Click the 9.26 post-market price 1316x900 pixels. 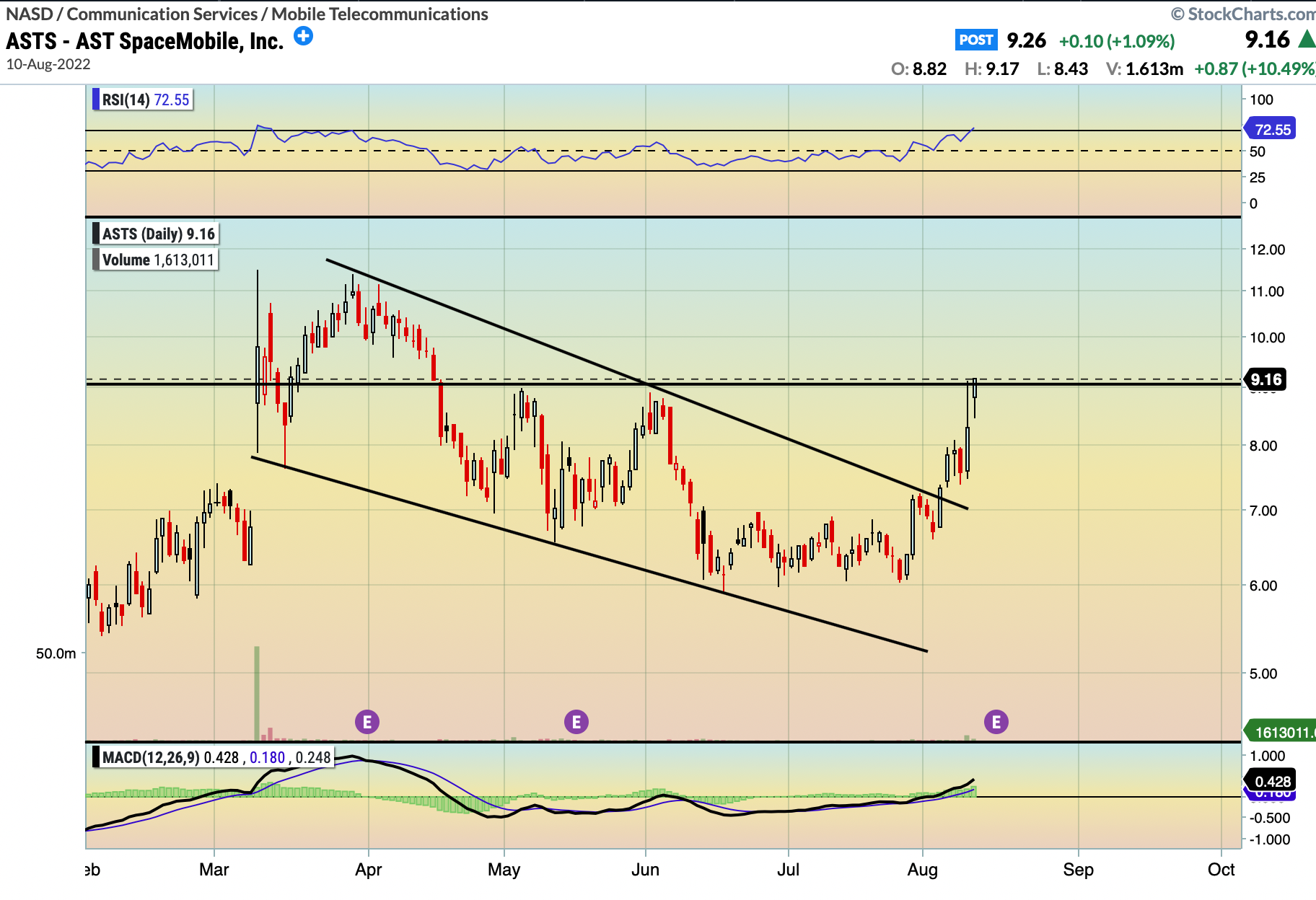[x=1026, y=40]
